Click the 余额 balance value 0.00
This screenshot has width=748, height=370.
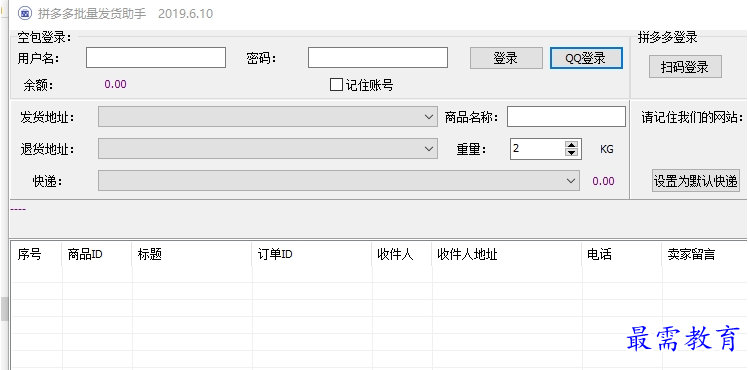(x=115, y=84)
